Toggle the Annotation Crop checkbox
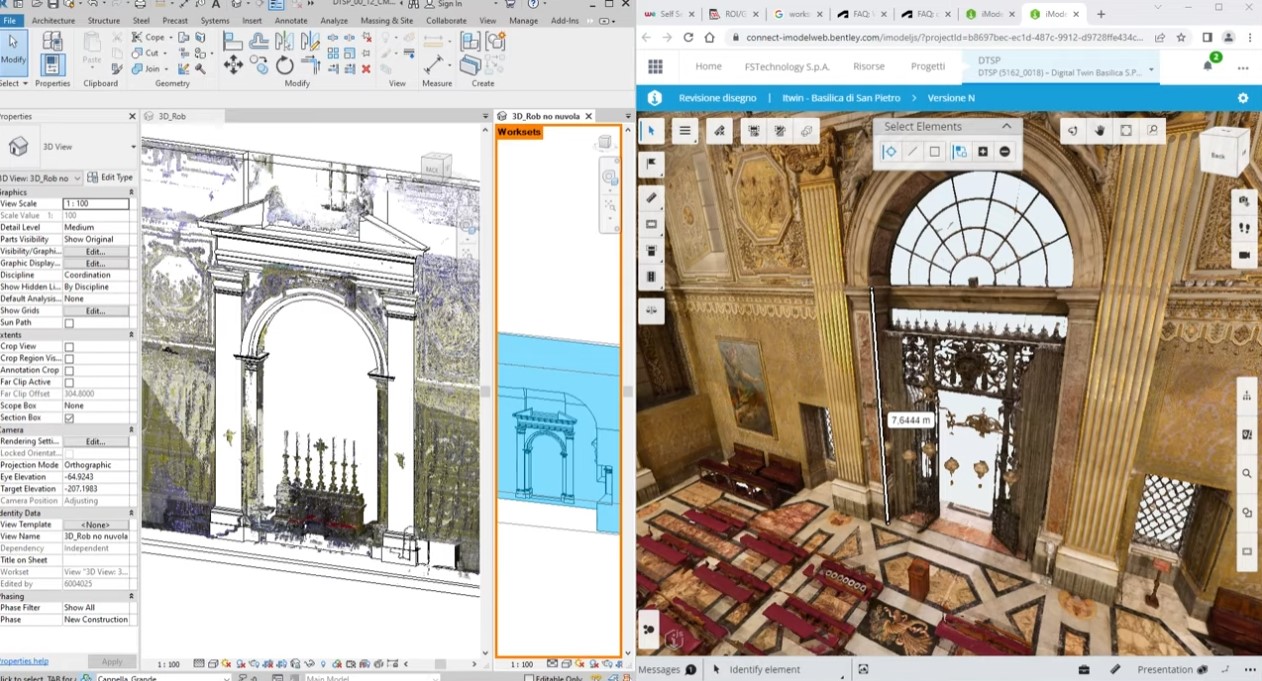Screen dimensions: 1262x681 pos(69,371)
